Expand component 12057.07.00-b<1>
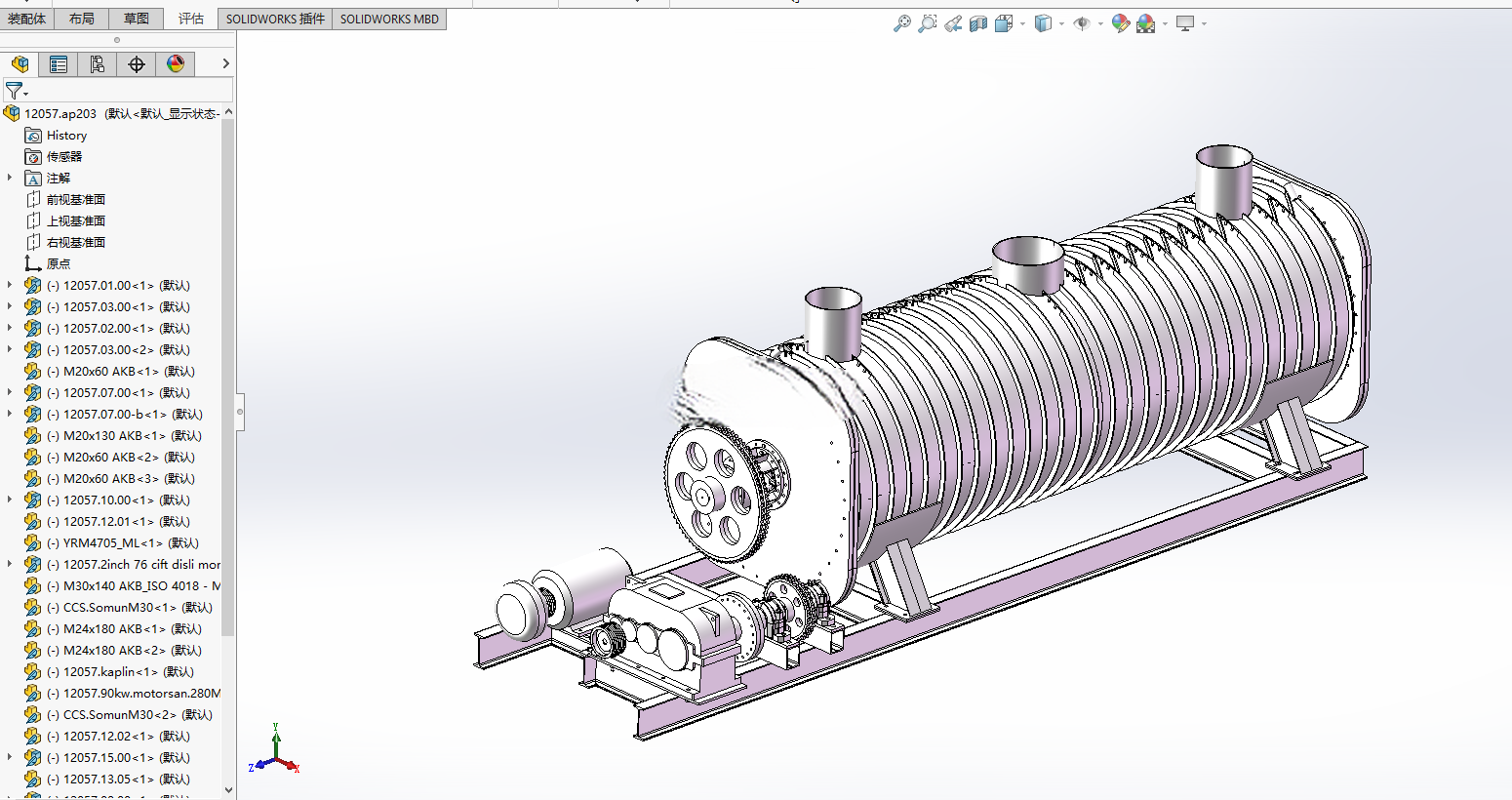 click(x=10, y=415)
